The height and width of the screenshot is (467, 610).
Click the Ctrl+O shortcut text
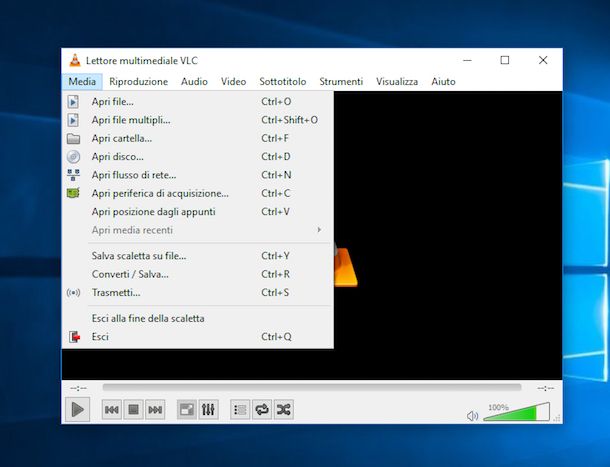pyautogui.click(x=276, y=102)
